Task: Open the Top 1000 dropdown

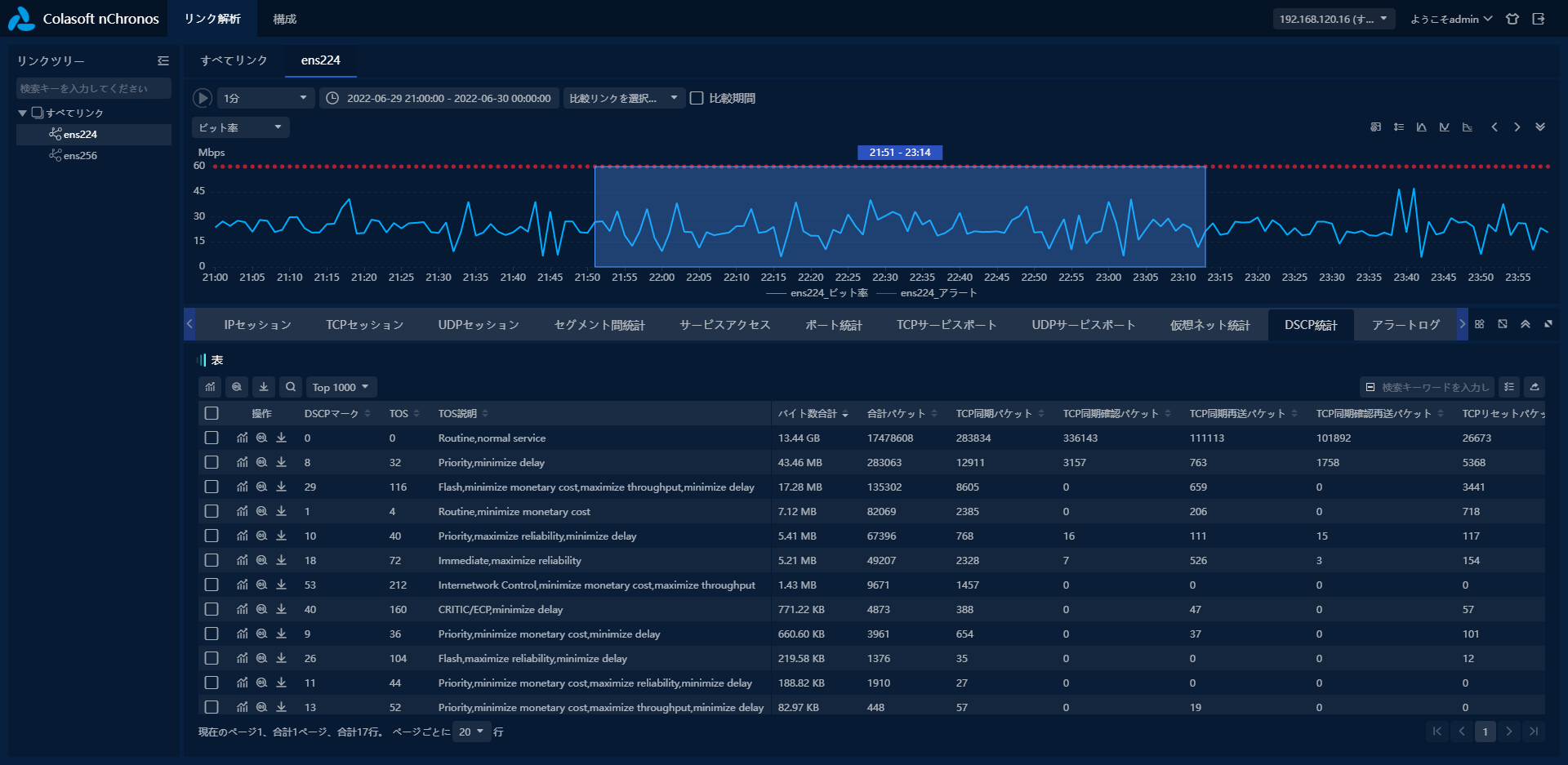Action: [341, 387]
